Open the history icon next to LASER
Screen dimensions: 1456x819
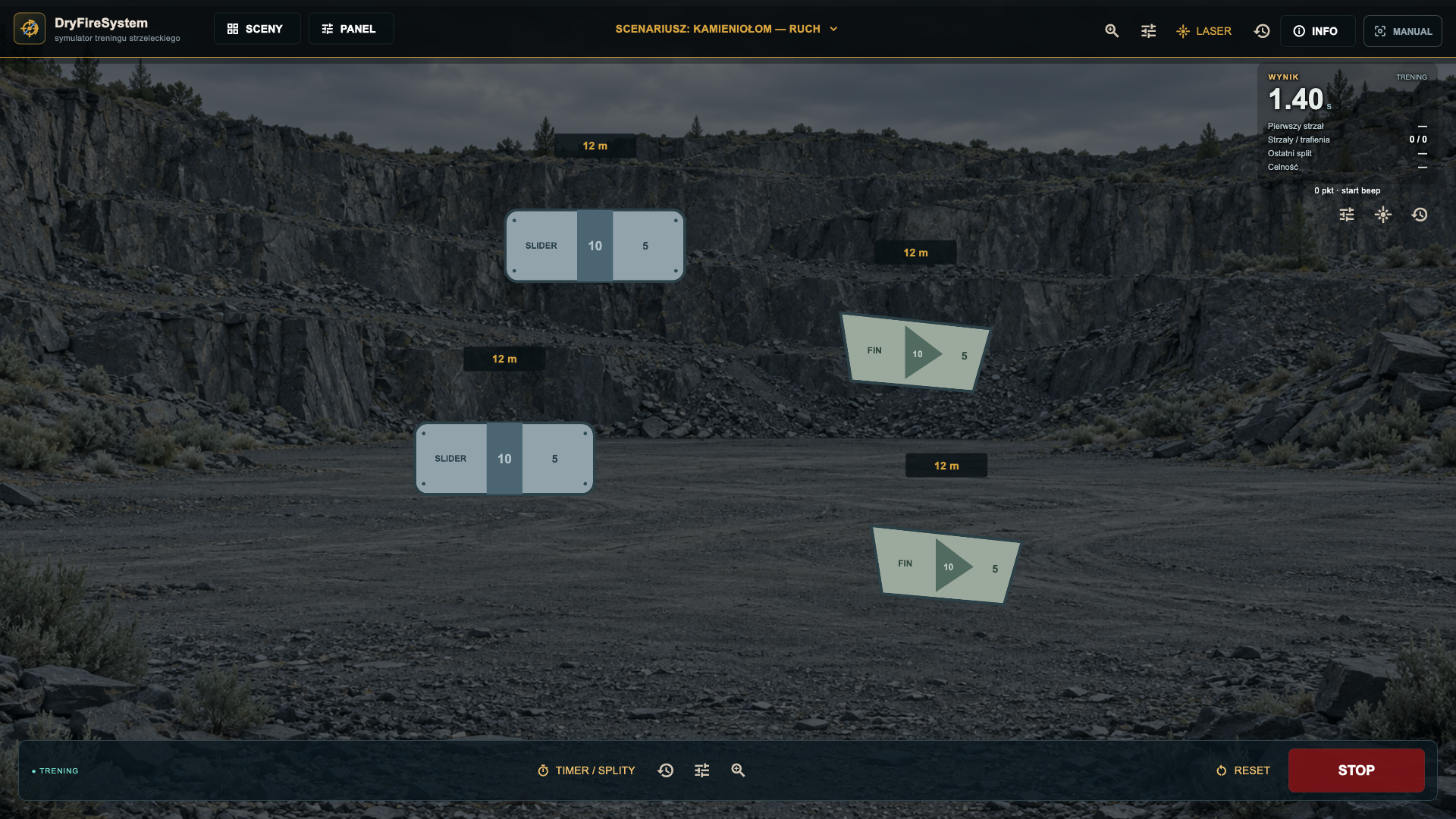point(1262,31)
